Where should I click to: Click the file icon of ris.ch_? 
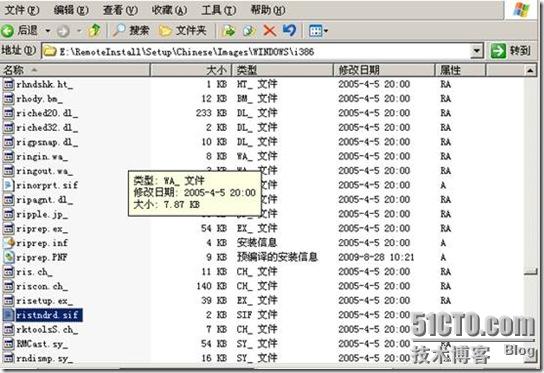[8, 272]
